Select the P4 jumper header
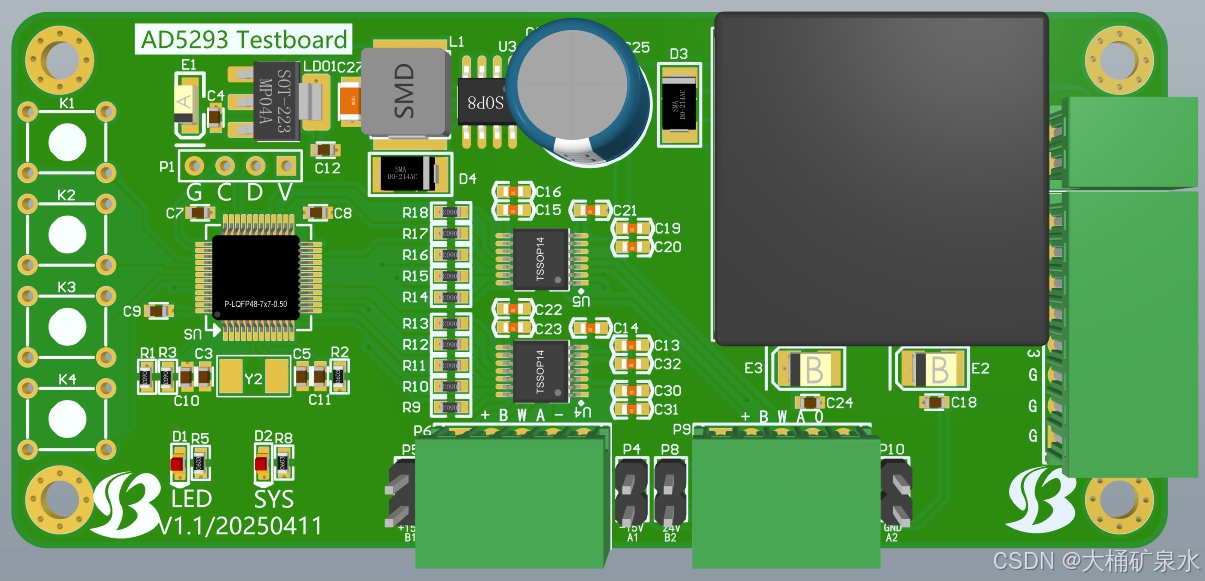 pyautogui.click(x=631, y=492)
